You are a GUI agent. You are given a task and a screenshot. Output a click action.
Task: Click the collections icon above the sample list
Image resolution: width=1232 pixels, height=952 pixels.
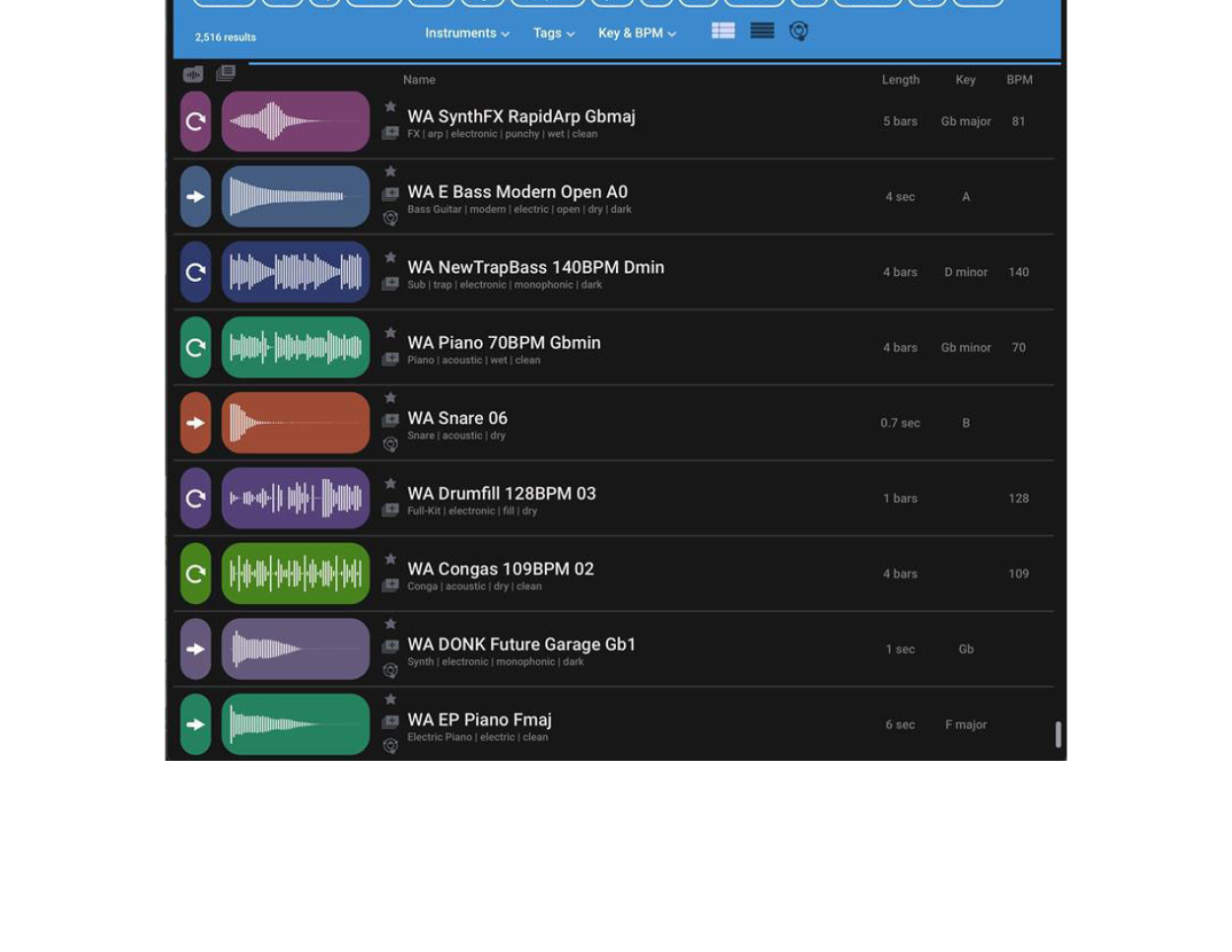[226, 73]
